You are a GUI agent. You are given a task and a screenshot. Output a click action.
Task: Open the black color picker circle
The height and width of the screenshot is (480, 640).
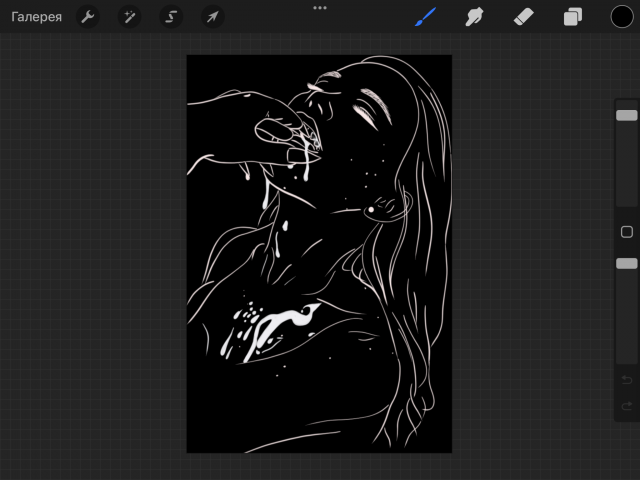622,17
